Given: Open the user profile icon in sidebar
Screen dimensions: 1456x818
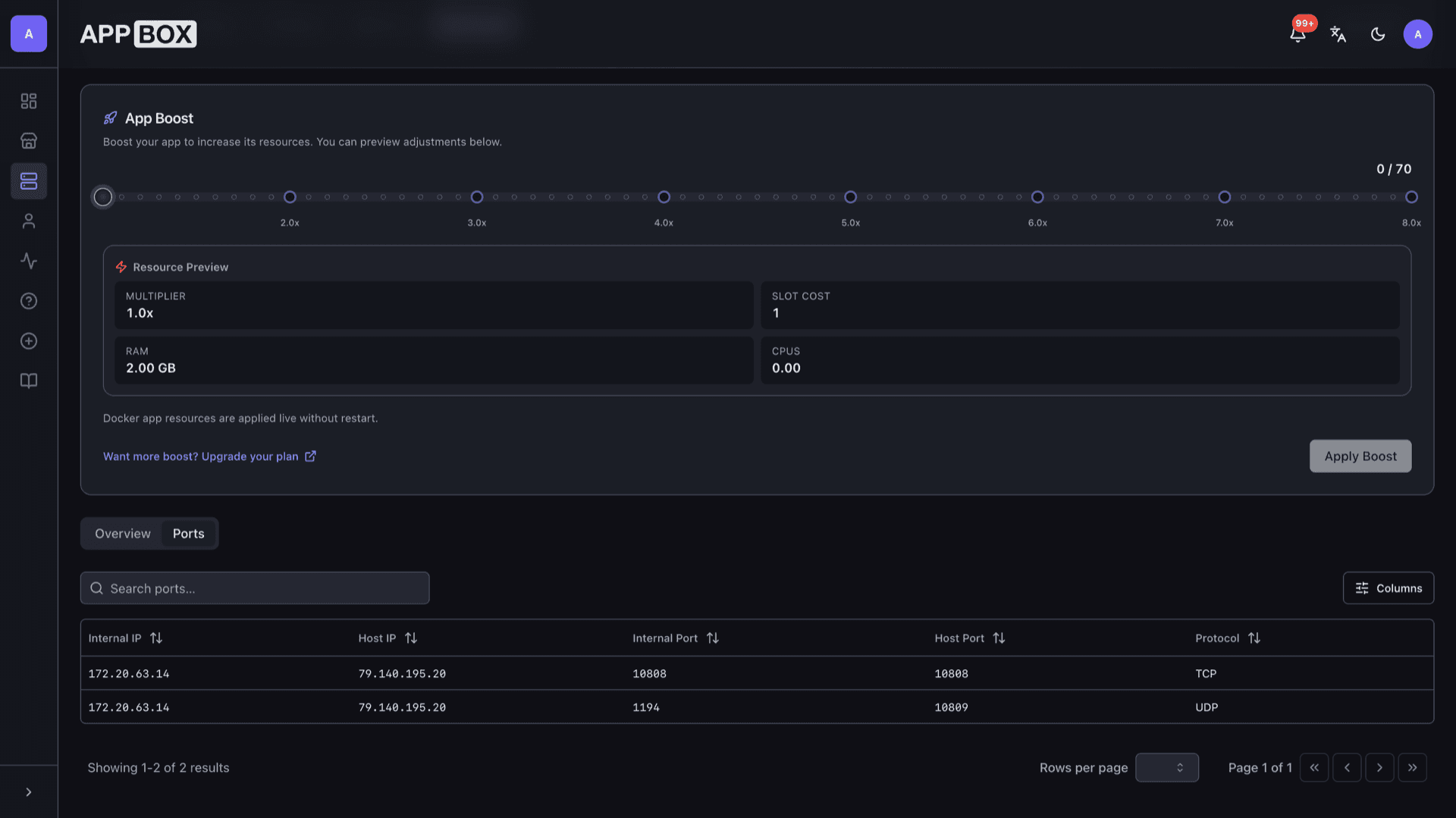Looking at the screenshot, I should pyautogui.click(x=29, y=221).
